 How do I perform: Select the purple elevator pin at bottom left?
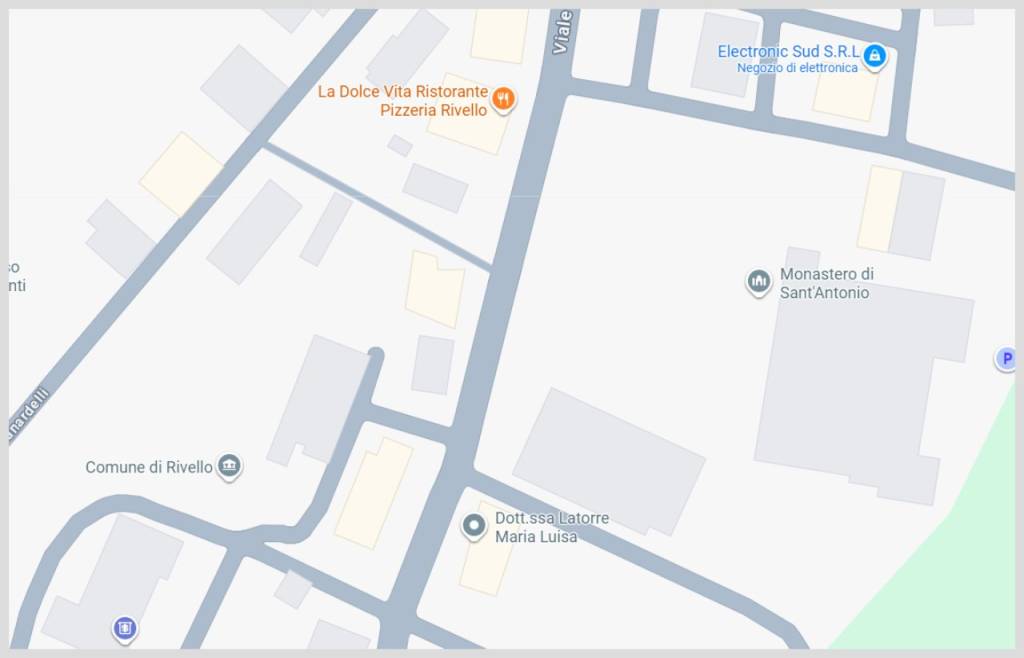(125, 629)
